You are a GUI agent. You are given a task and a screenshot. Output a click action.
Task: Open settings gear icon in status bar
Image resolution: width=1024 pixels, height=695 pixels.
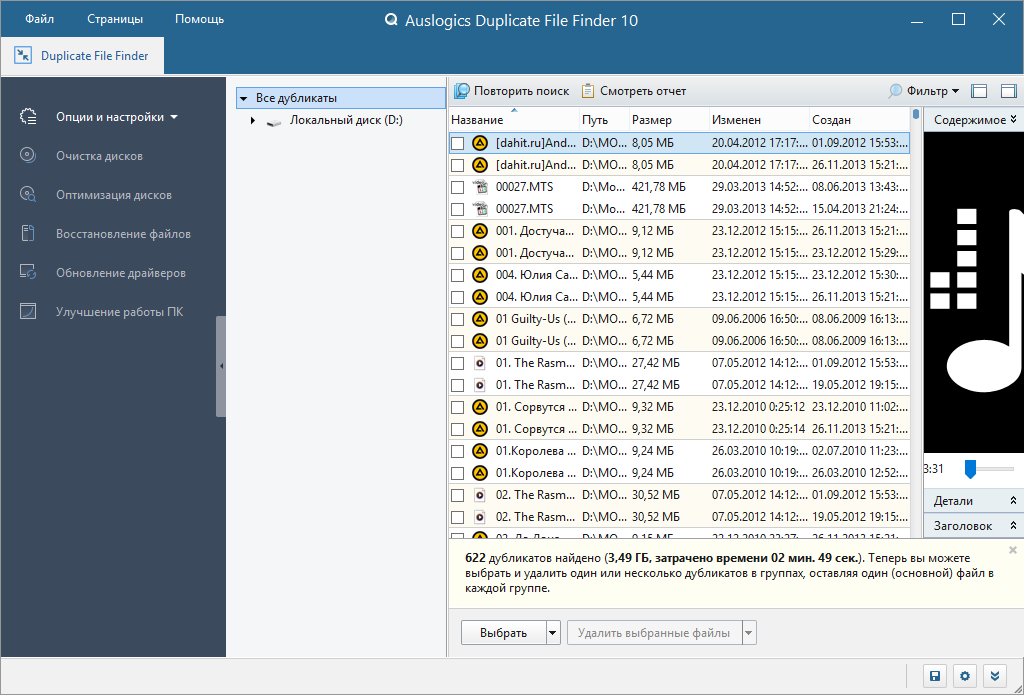(965, 676)
